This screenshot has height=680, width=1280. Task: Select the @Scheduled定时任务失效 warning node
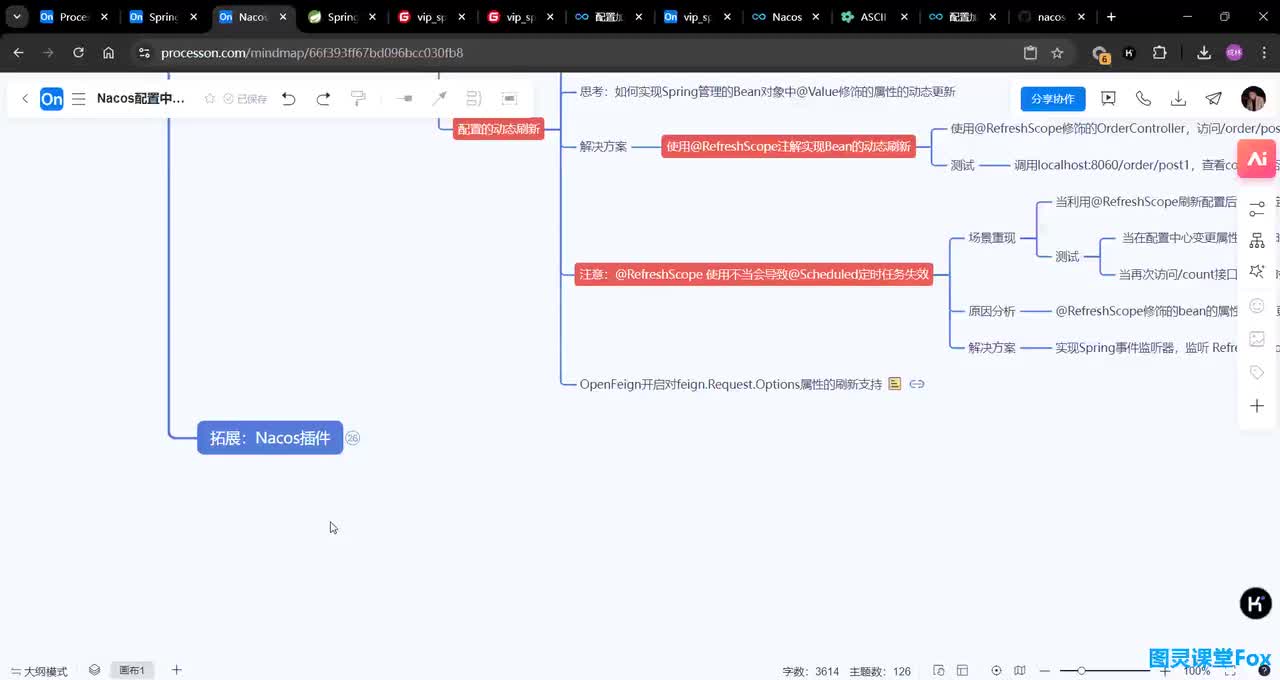tap(753, 274)
